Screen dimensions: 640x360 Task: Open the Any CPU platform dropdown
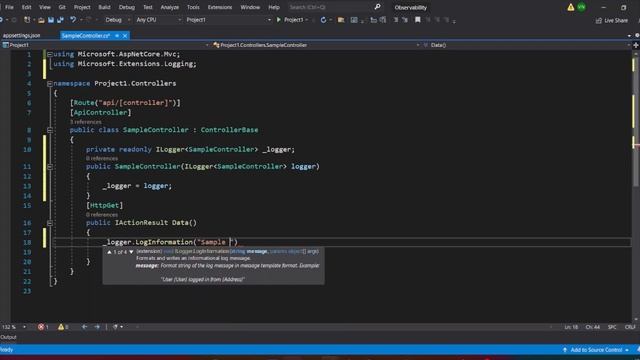(x=158, y=20)
